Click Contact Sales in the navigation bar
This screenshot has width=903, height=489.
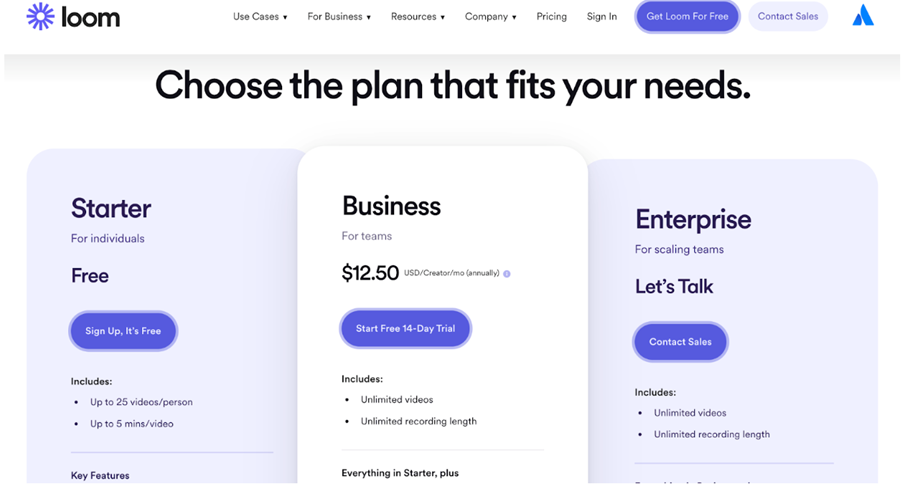(x=788, y=17)
